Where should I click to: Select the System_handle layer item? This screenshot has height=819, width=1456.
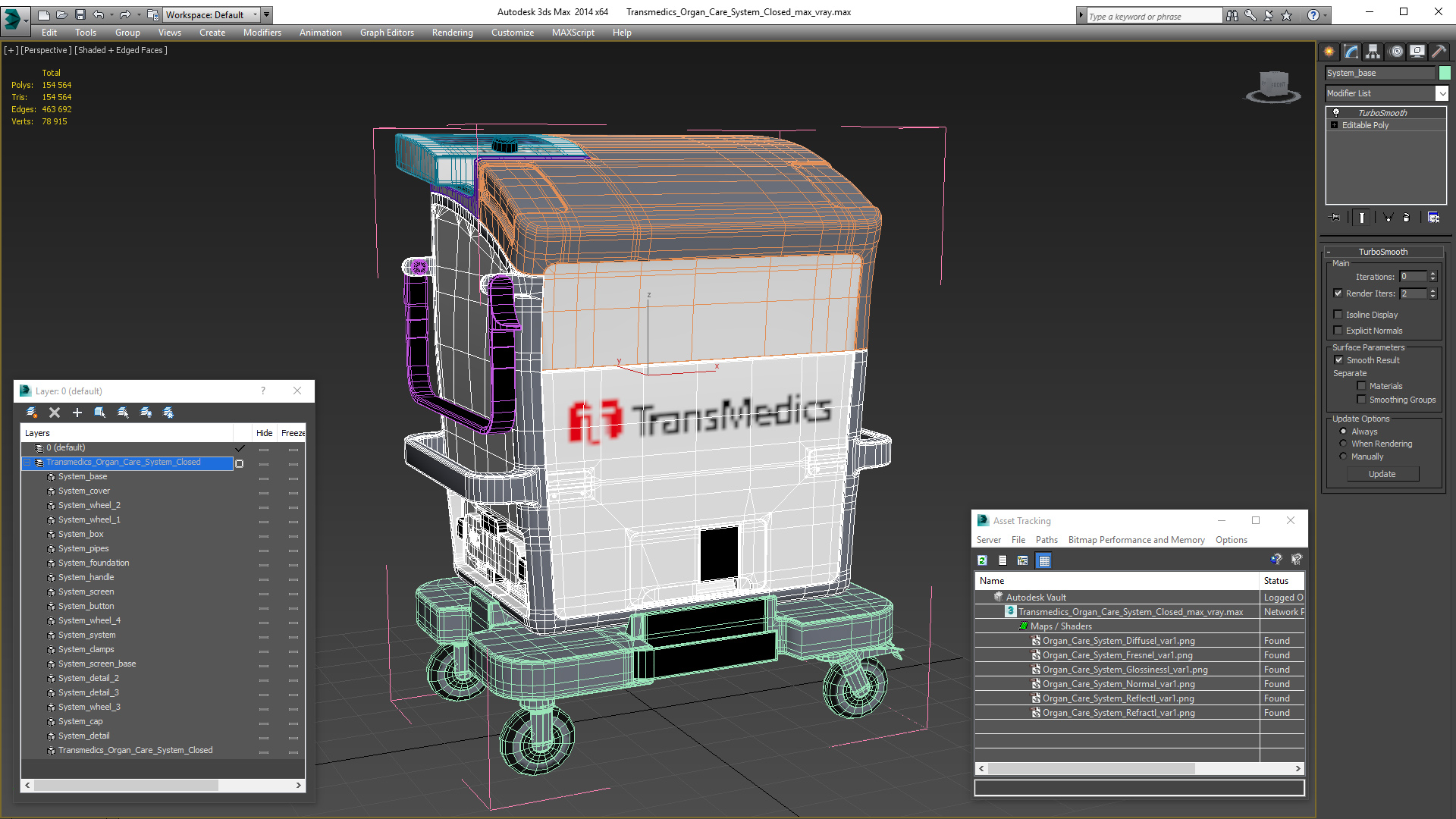pyautogui.click(x=86, y=577)
